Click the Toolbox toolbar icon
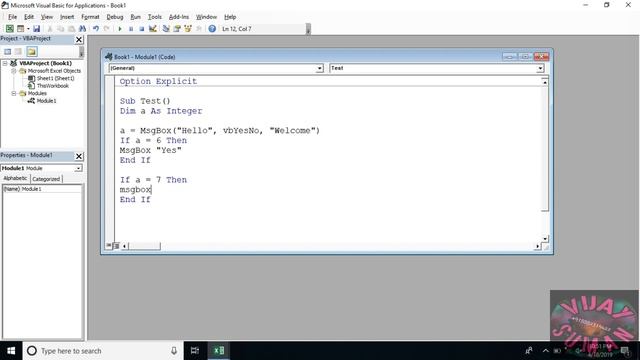Image resolution: width=640 pixels, height=360 pixels. click(199, 29)
